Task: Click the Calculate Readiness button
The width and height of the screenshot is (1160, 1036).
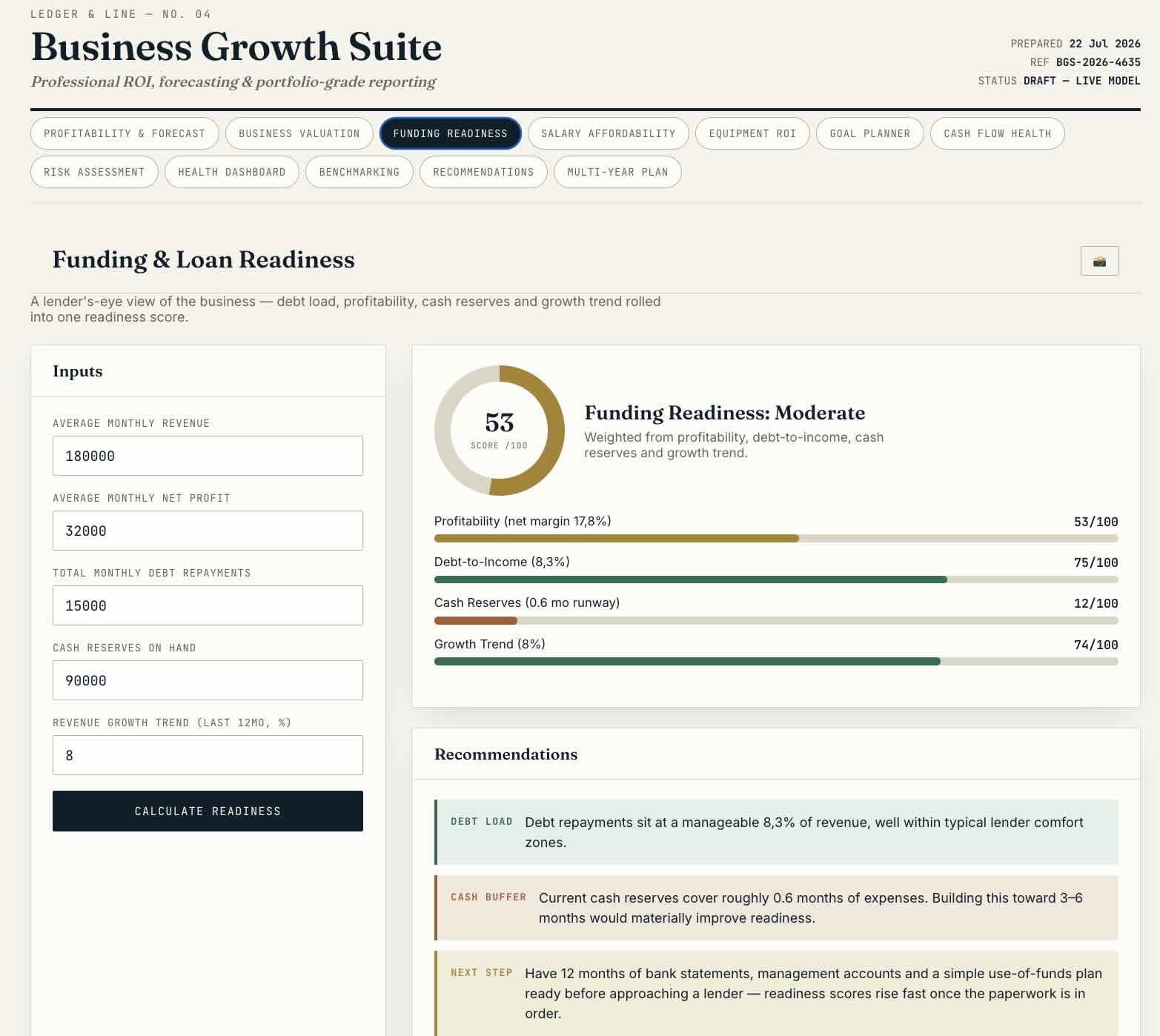Action: (208, 811)
